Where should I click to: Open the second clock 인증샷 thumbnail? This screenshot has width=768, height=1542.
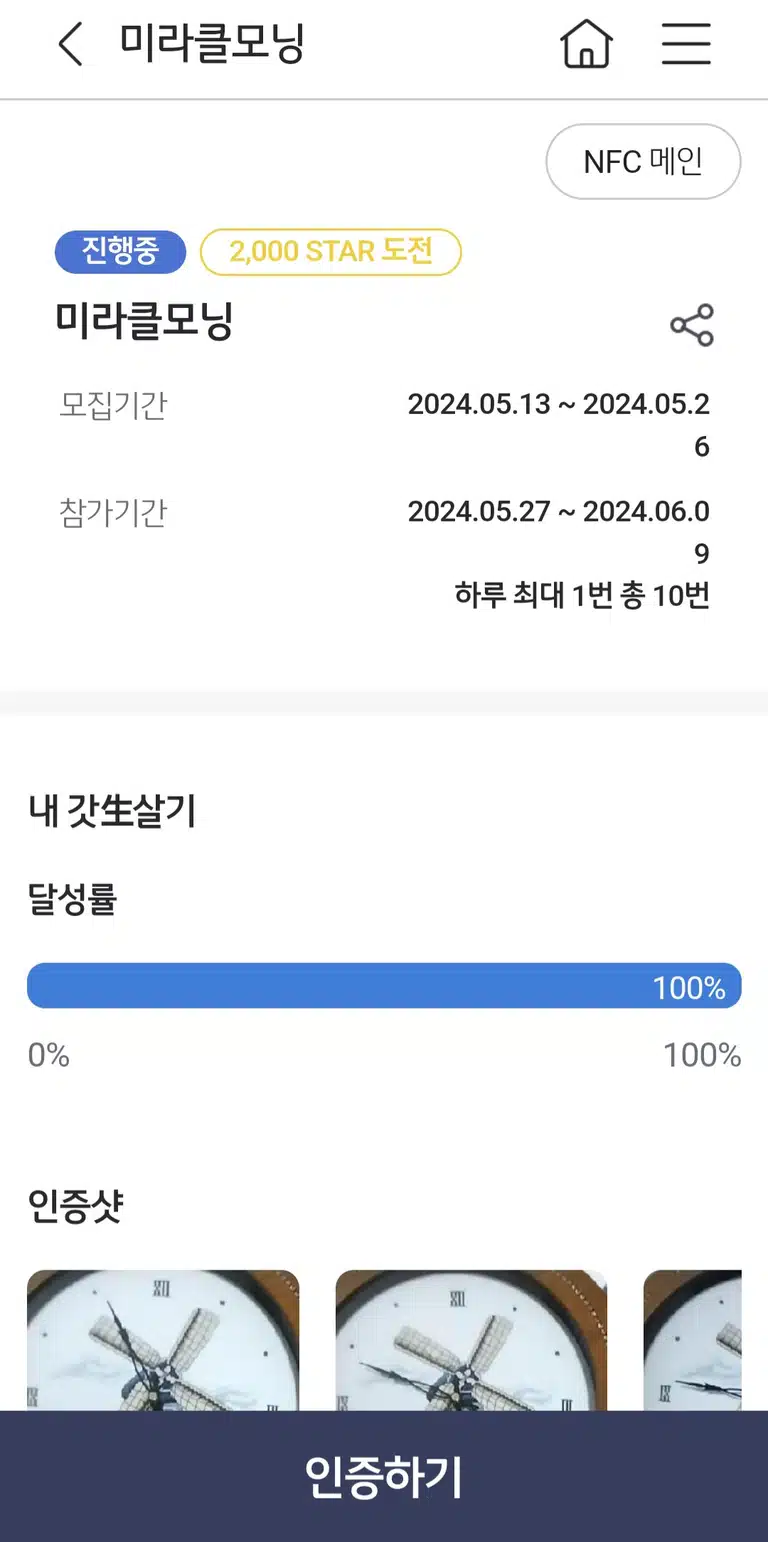(x=471, y=1340)
